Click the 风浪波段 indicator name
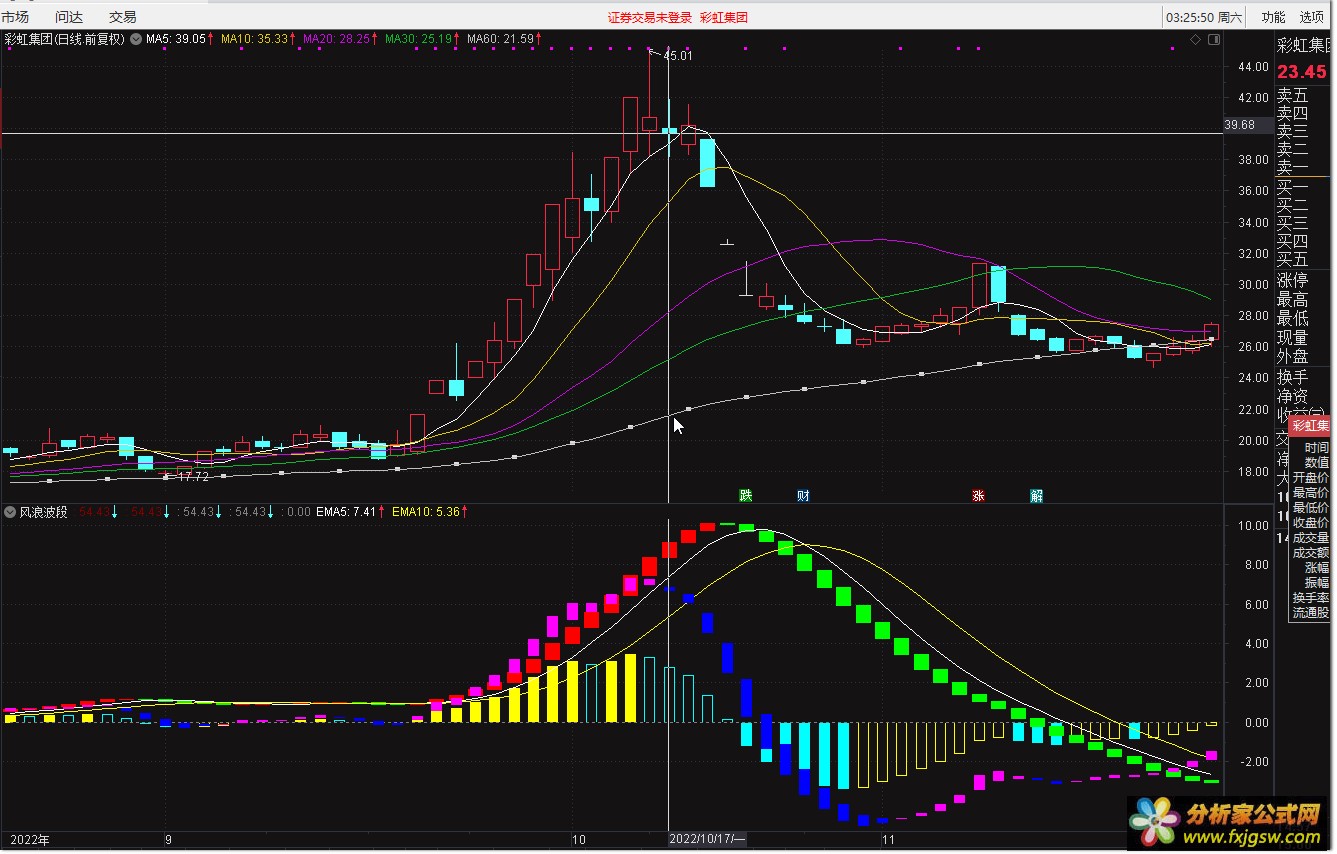 point(44,512)
